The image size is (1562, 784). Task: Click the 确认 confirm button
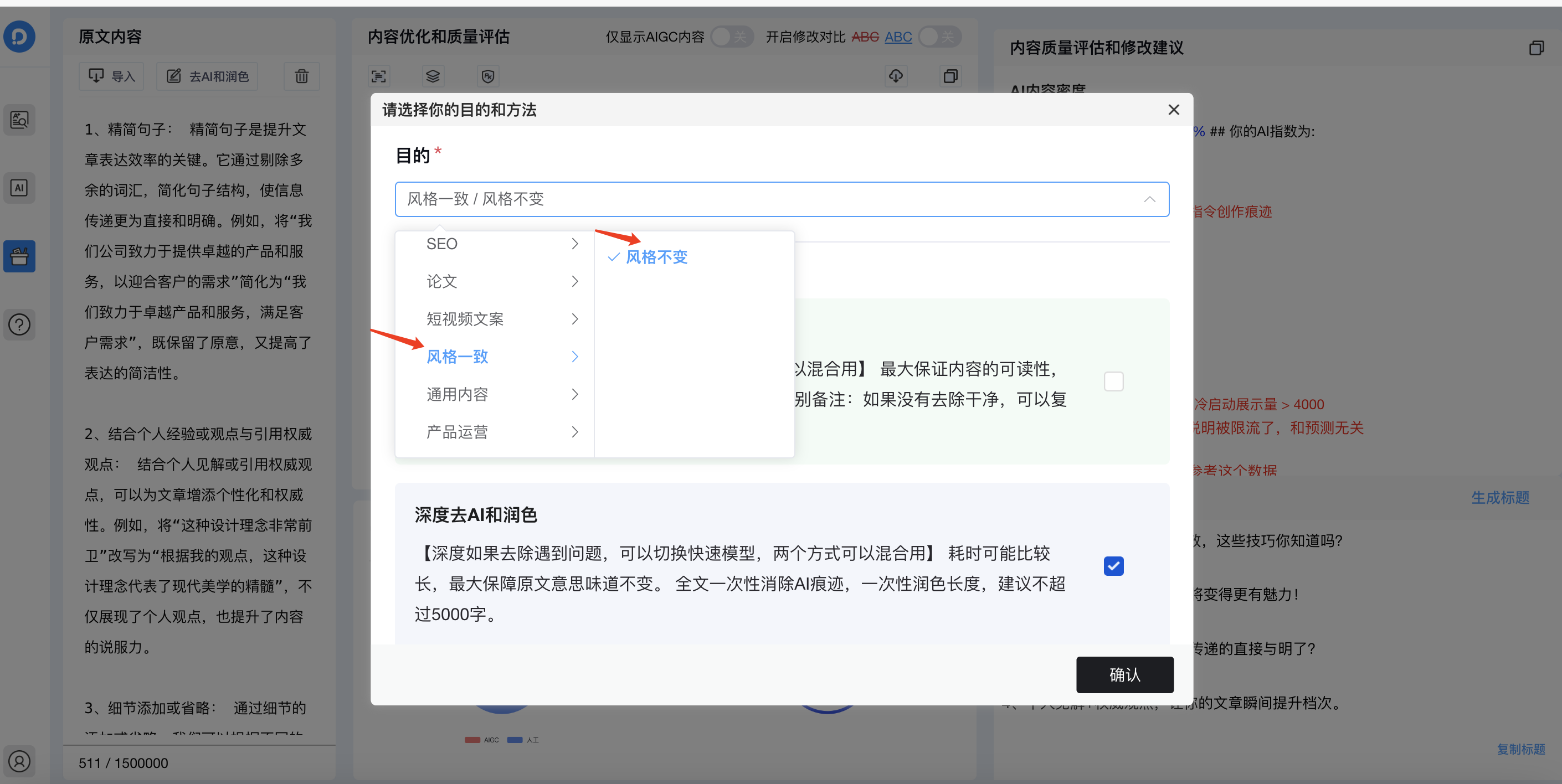pyautogui.click(x=1125, y=674)
